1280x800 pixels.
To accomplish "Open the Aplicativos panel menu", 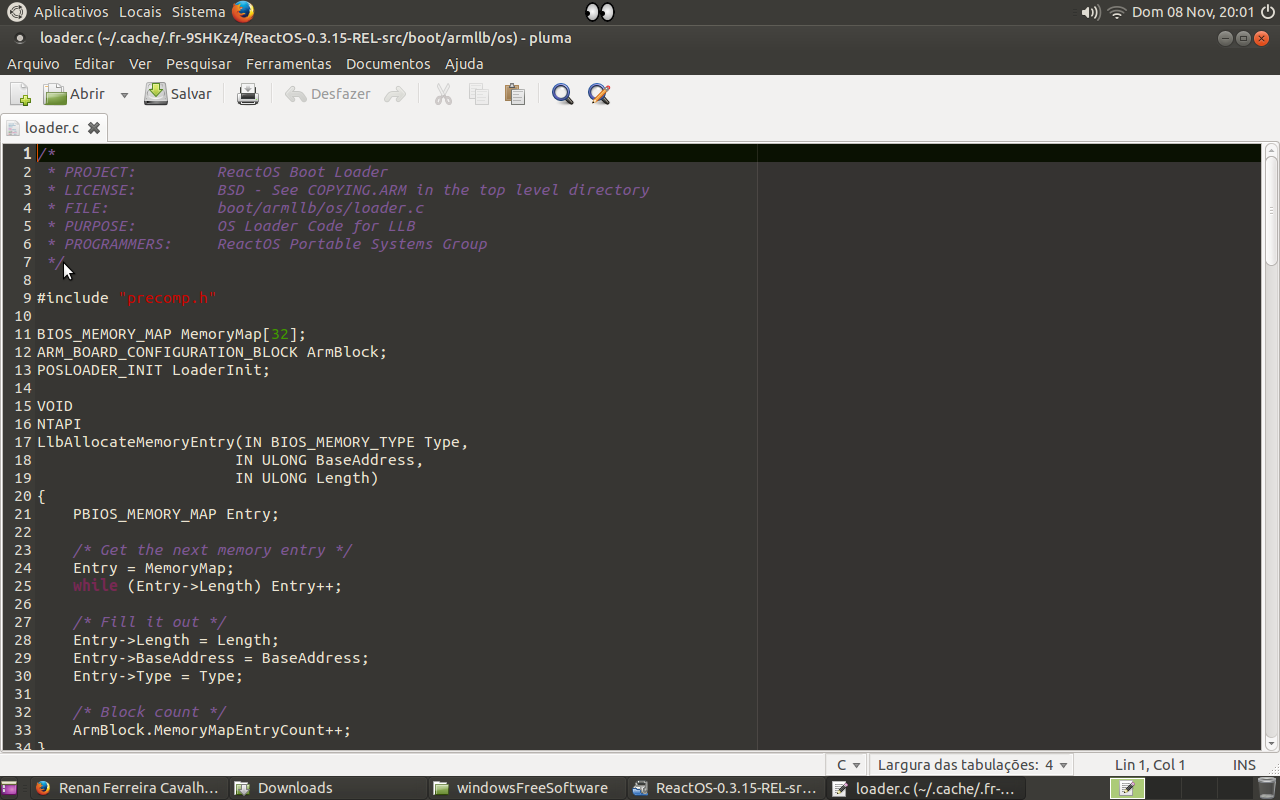I will coord(71,12).
